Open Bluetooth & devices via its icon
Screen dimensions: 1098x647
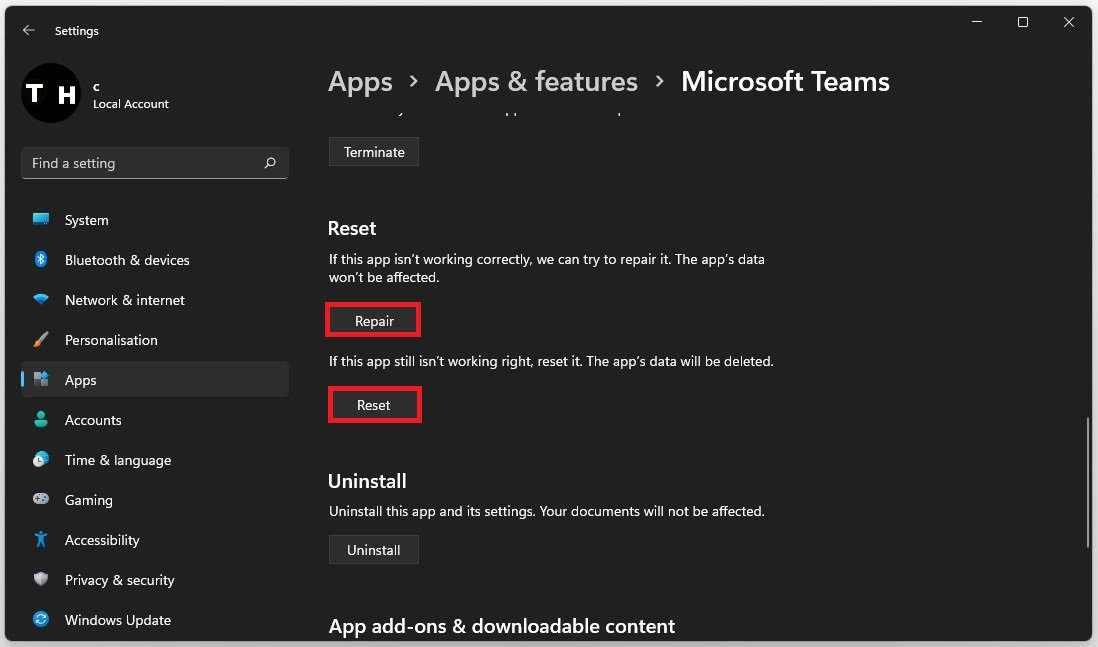(x=41, y=260)
